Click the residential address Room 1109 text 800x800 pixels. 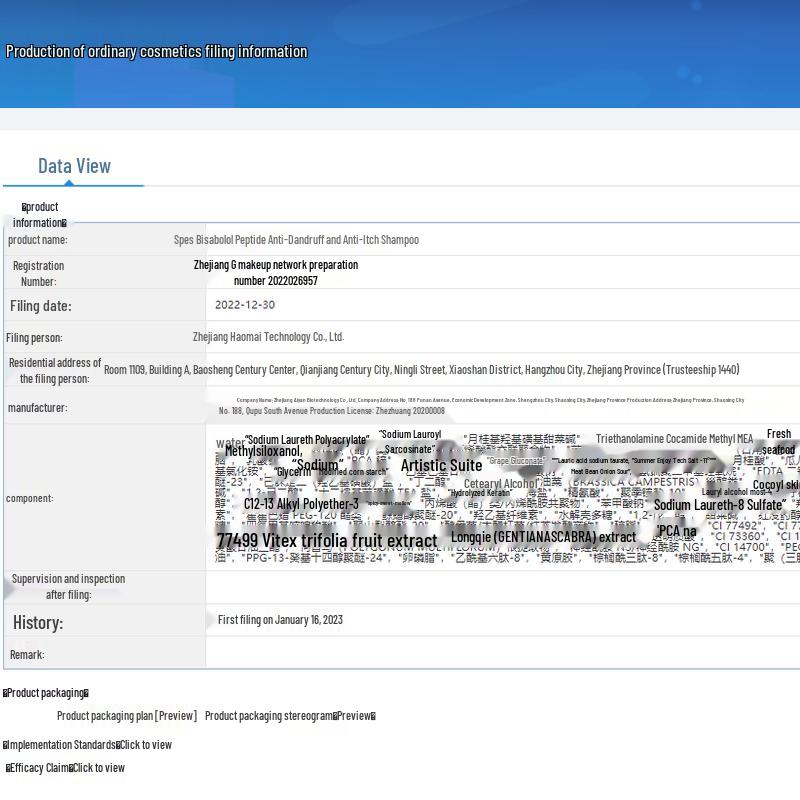[x=421, y=370]
